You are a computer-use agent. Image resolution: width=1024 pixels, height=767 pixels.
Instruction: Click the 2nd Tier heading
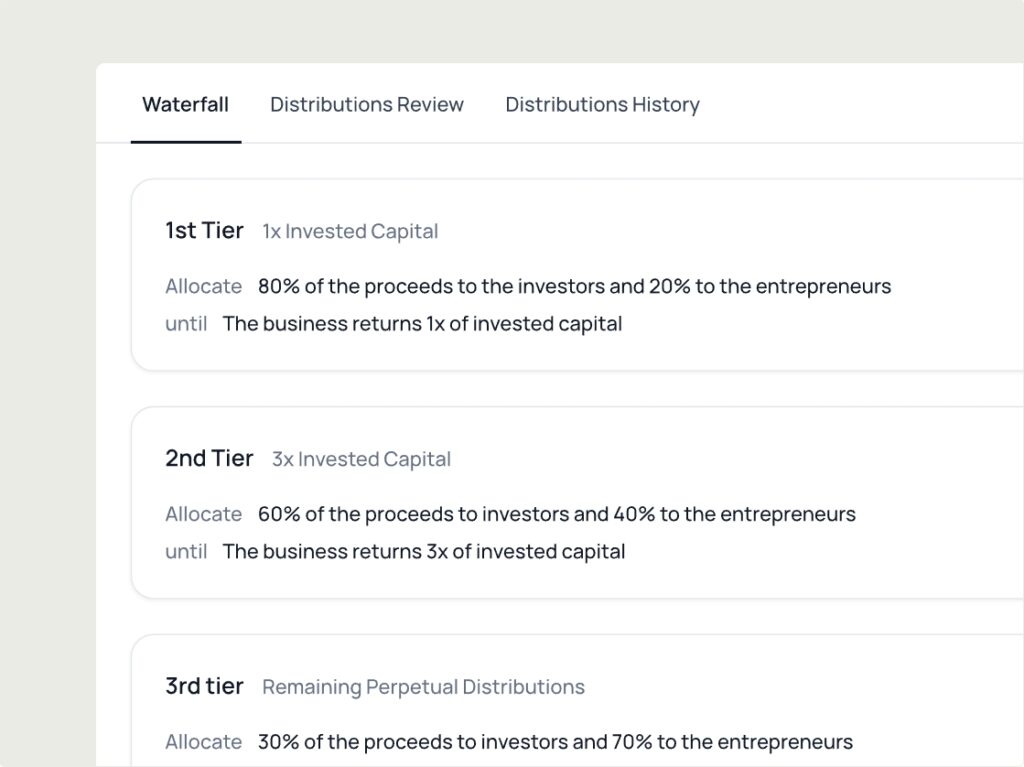[209, 459]
